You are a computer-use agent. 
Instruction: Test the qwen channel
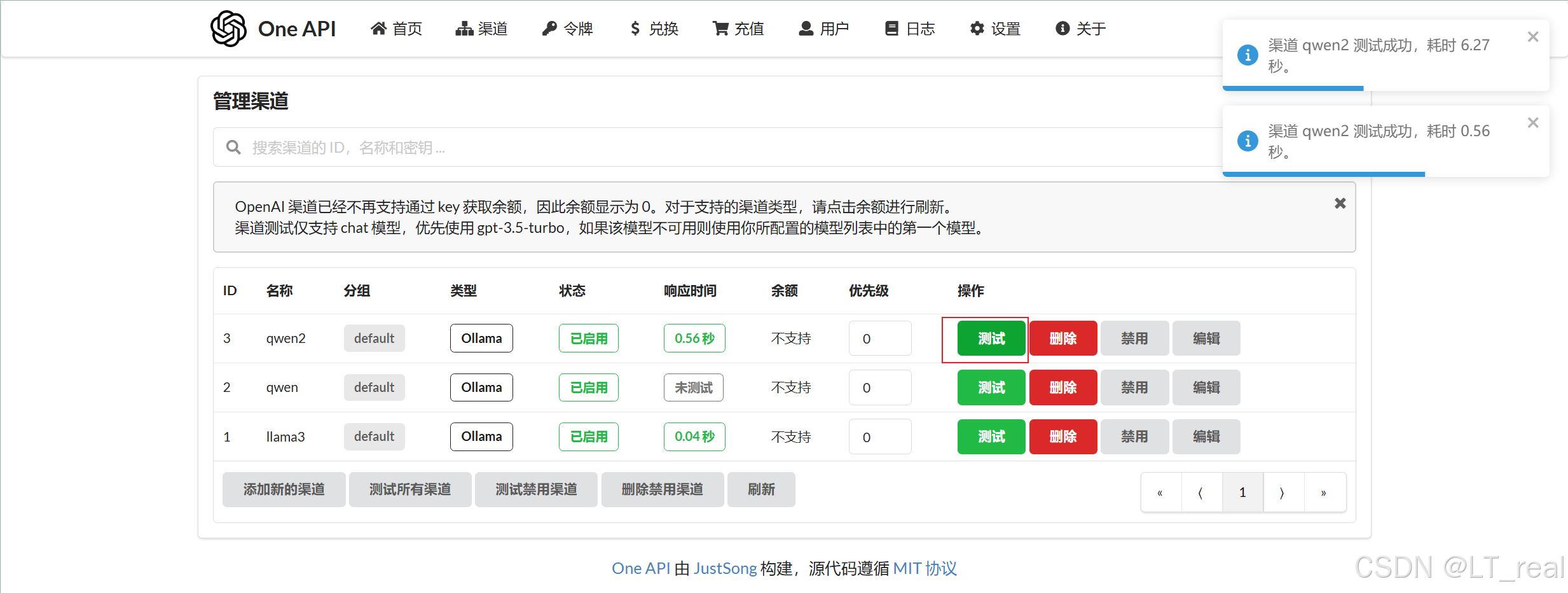pos(991,387)
